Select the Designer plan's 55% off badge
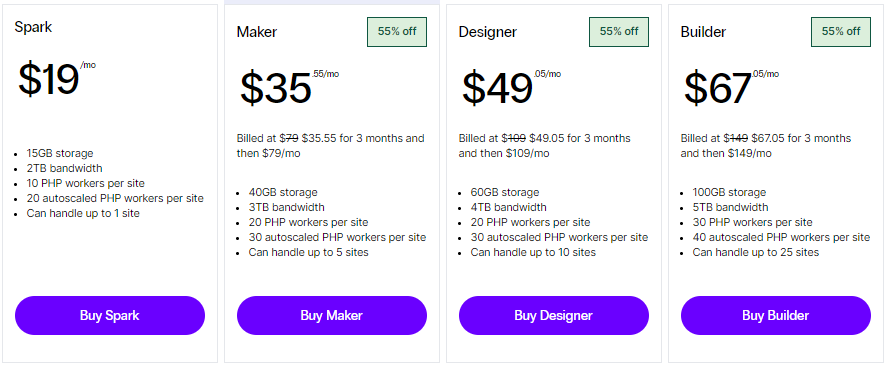The width and height of the screenshot is (889, 366). click(619, 32)
